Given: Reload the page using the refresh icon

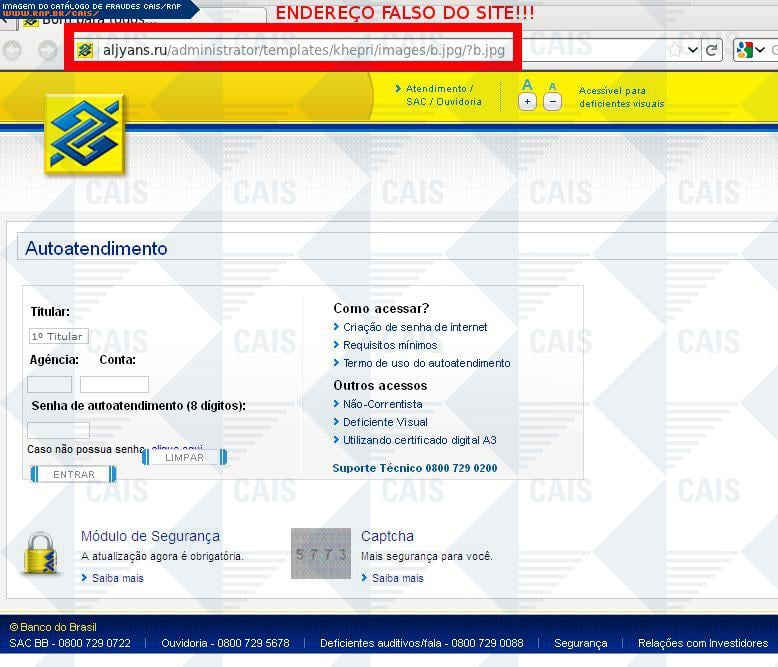Looking at the screenshot, I should [712, 50].
